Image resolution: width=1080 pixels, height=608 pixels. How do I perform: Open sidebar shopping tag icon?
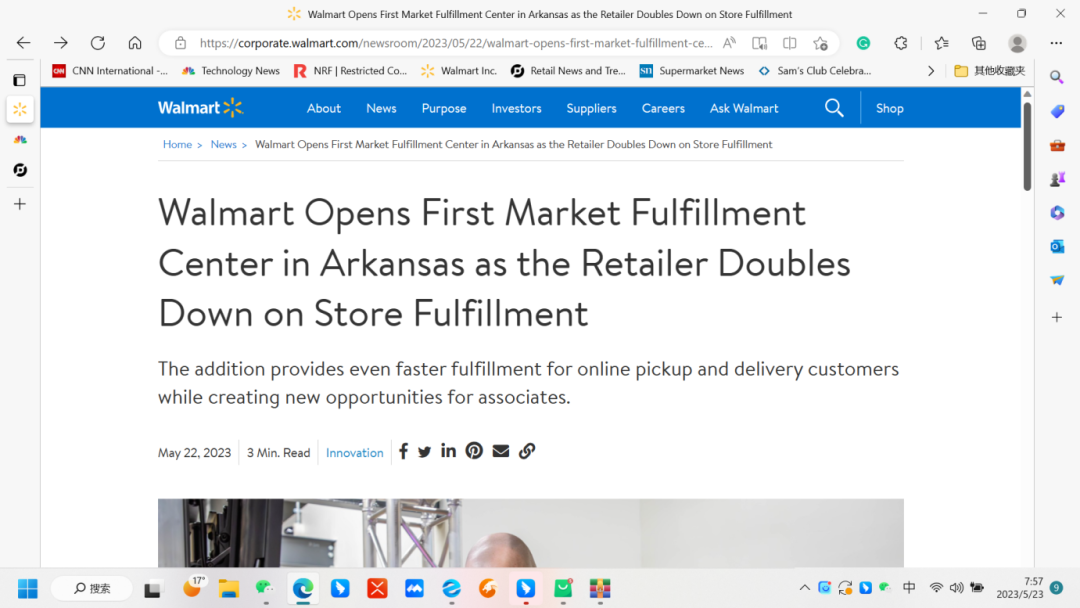(x=1057, y=111)
